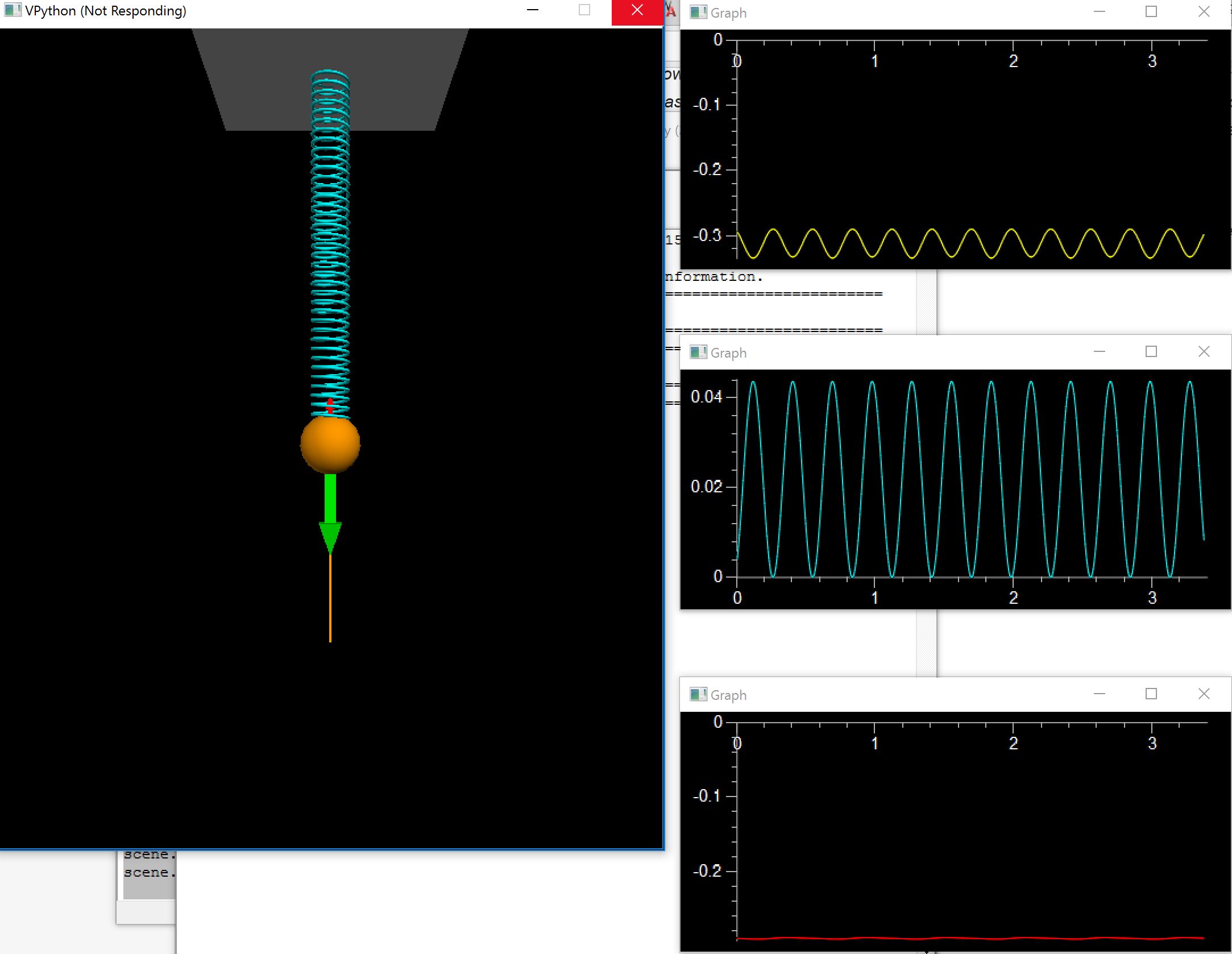Close the yellow curve Graph window
The height and width of the screenshot is (954, 1232).
tap(1204, 12)
